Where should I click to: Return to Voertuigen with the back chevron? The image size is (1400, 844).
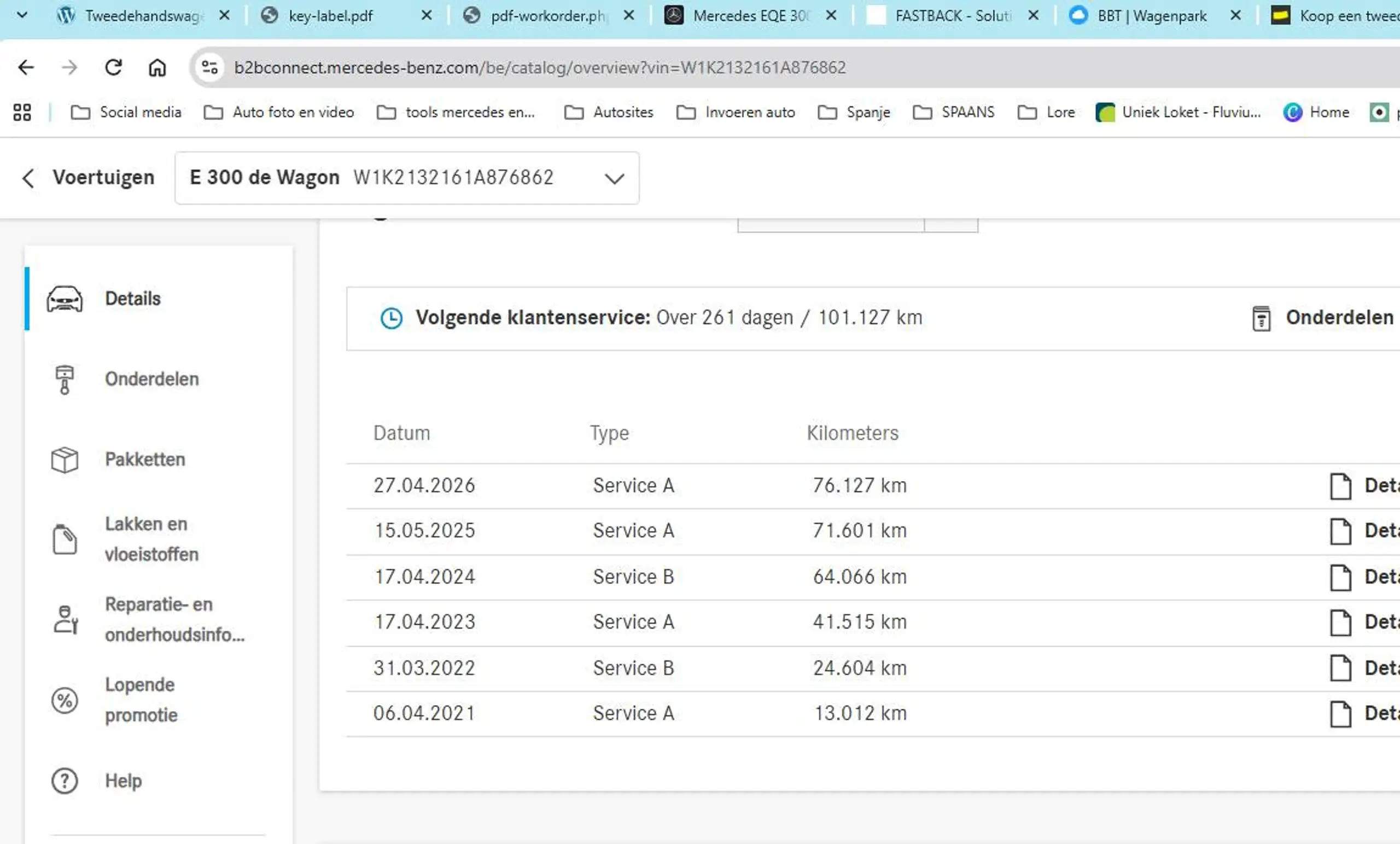click(x=28, y=178)
